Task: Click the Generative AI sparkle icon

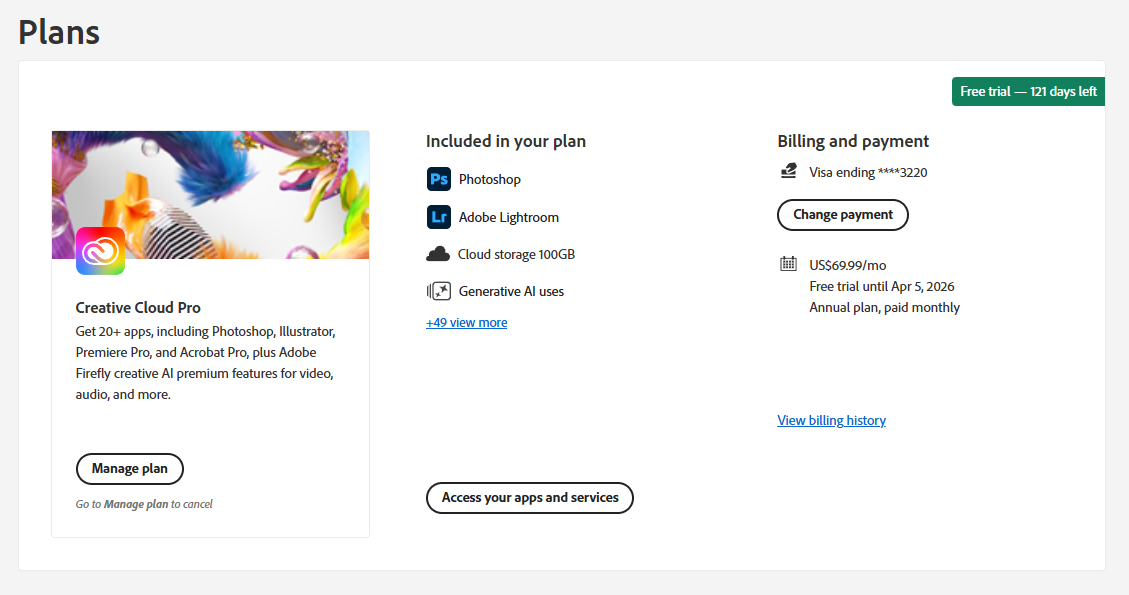Action: (438, 291)
